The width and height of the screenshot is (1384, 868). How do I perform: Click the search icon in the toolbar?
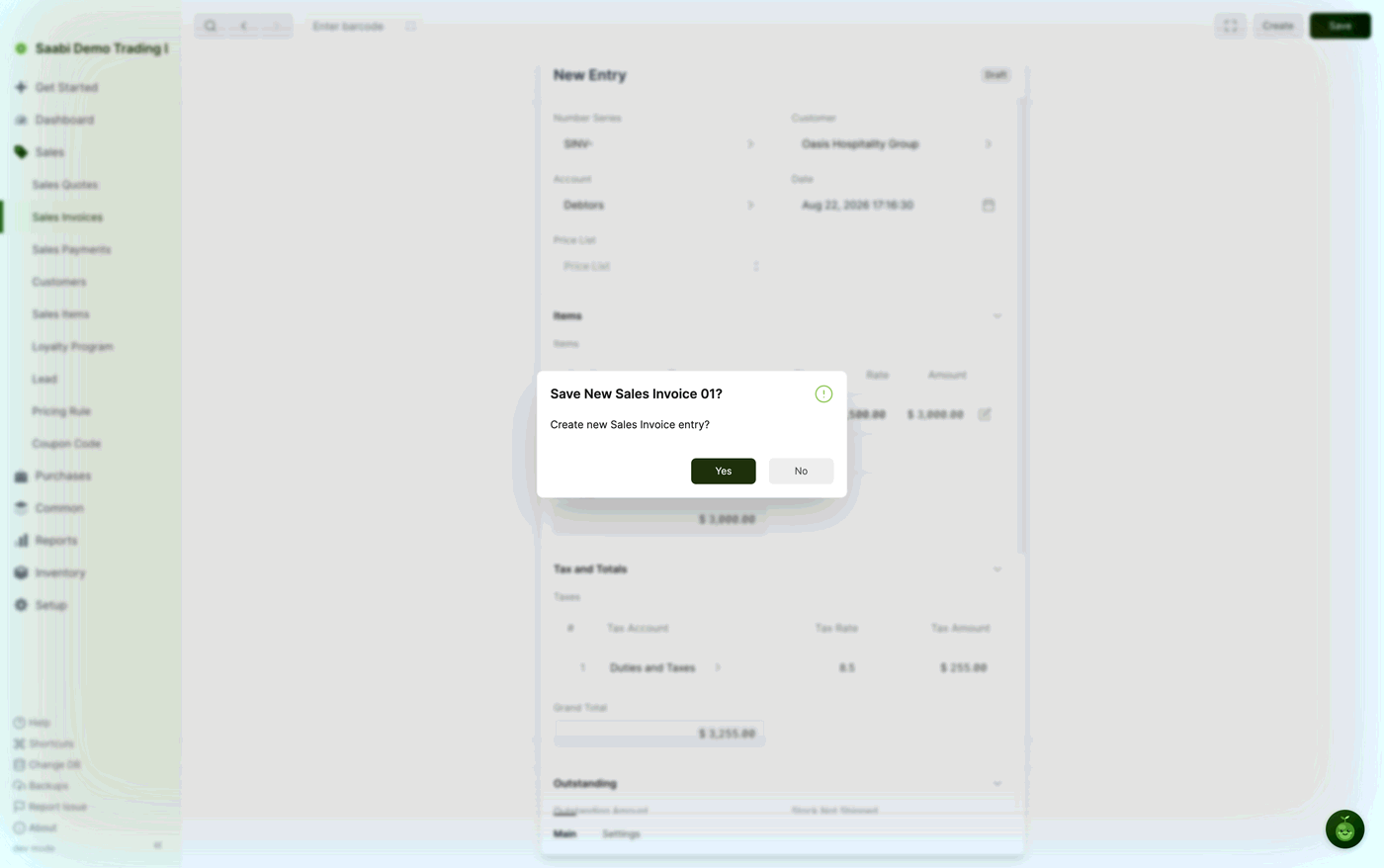pos(211,26)
